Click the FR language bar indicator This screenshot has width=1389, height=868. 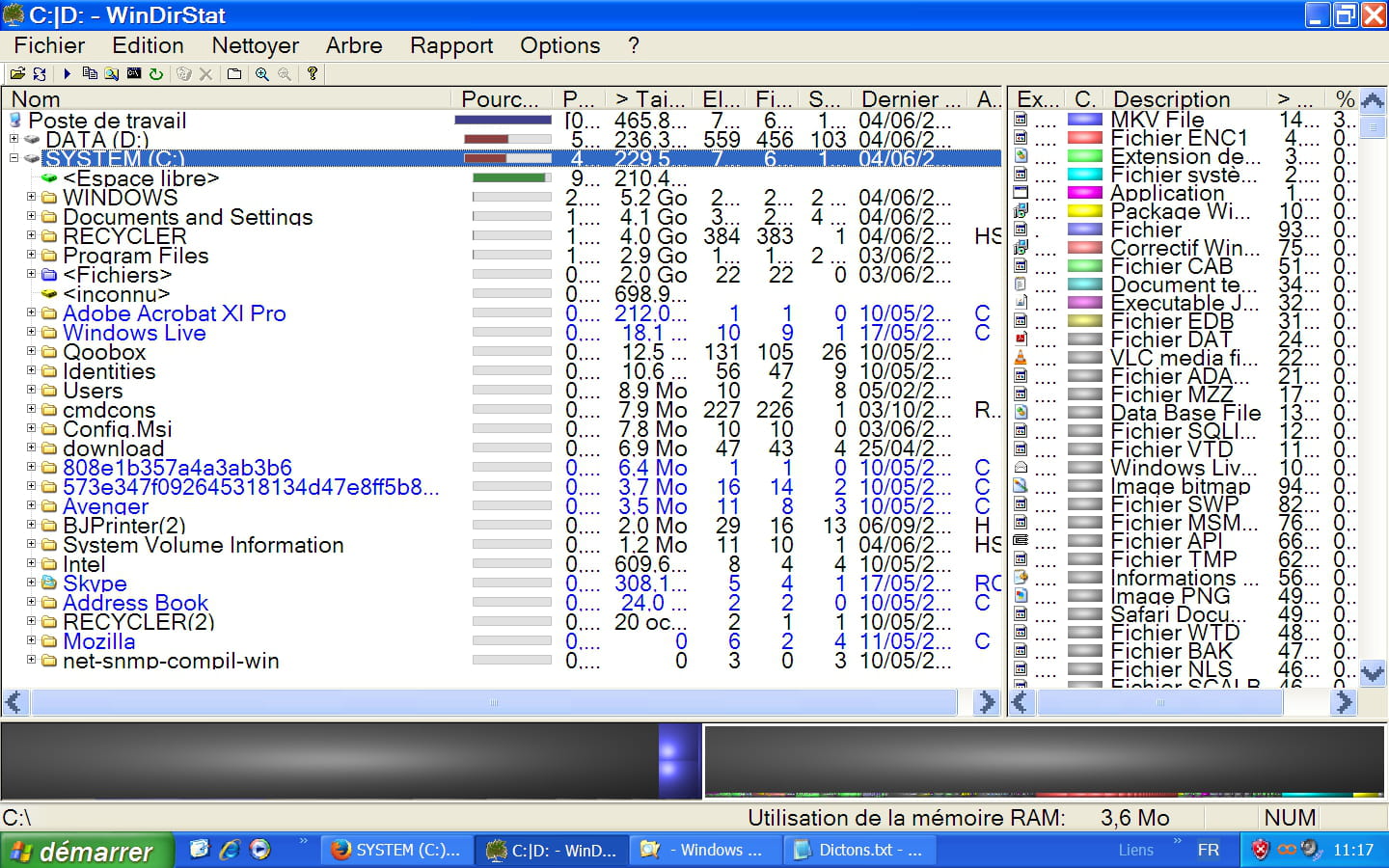click(x=1208, y=850)
